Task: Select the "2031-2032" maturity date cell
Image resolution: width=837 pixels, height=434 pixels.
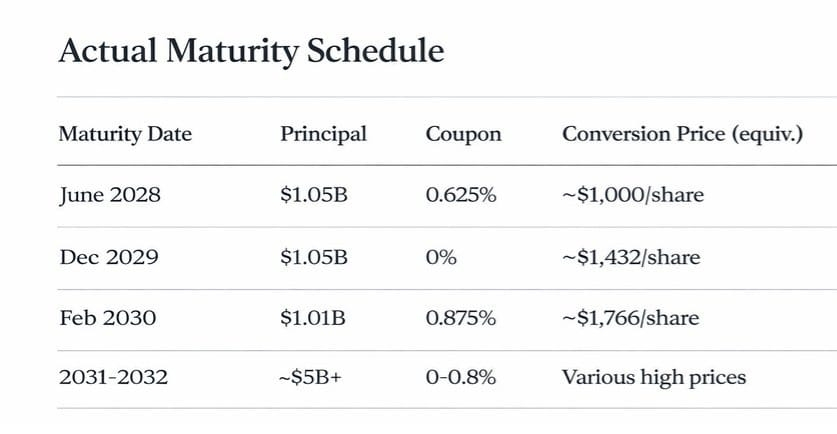Action: (113, 378)
